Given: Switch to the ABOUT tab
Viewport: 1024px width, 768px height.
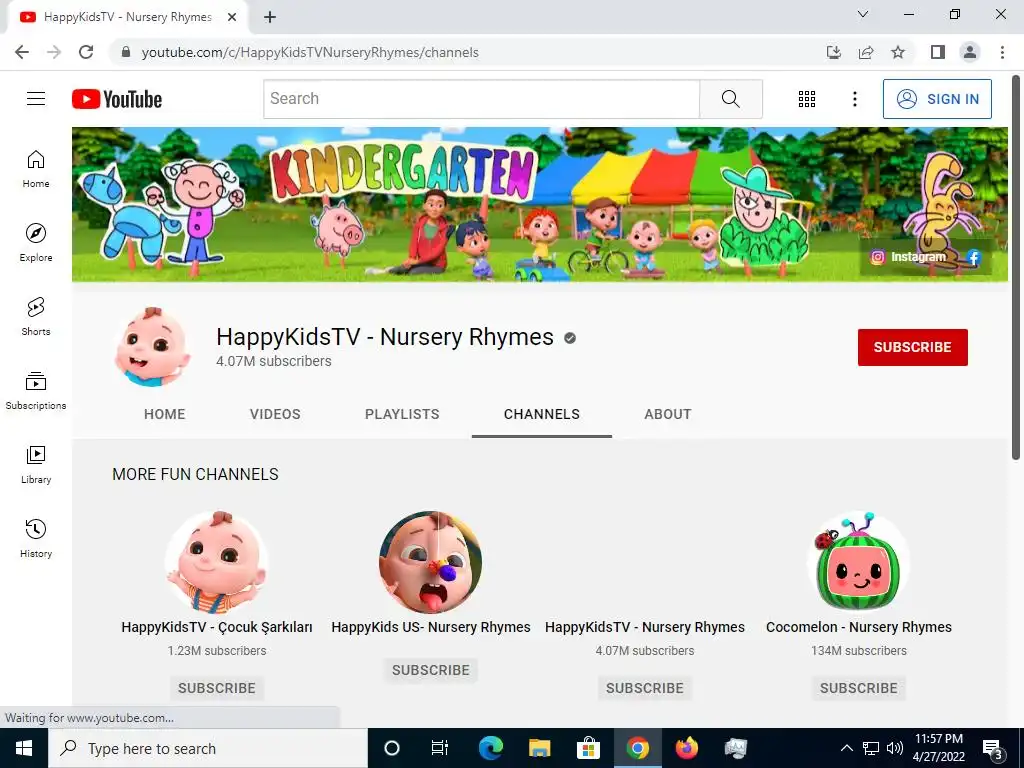Looking at the screenshot, I should (x=667, y=414).
